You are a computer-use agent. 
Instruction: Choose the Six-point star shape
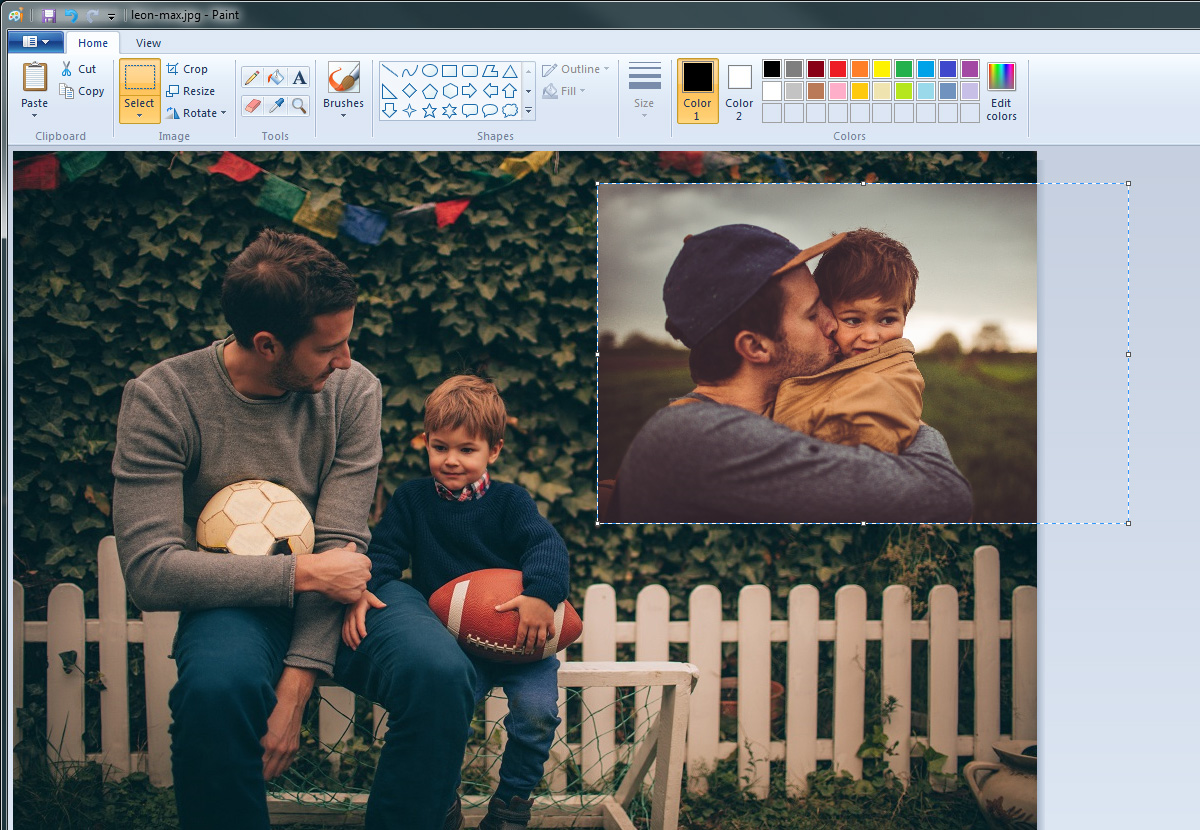tap(450, 111)
